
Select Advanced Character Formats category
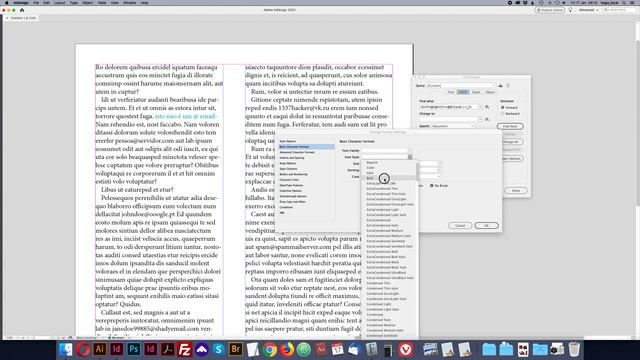pos(297,152)
